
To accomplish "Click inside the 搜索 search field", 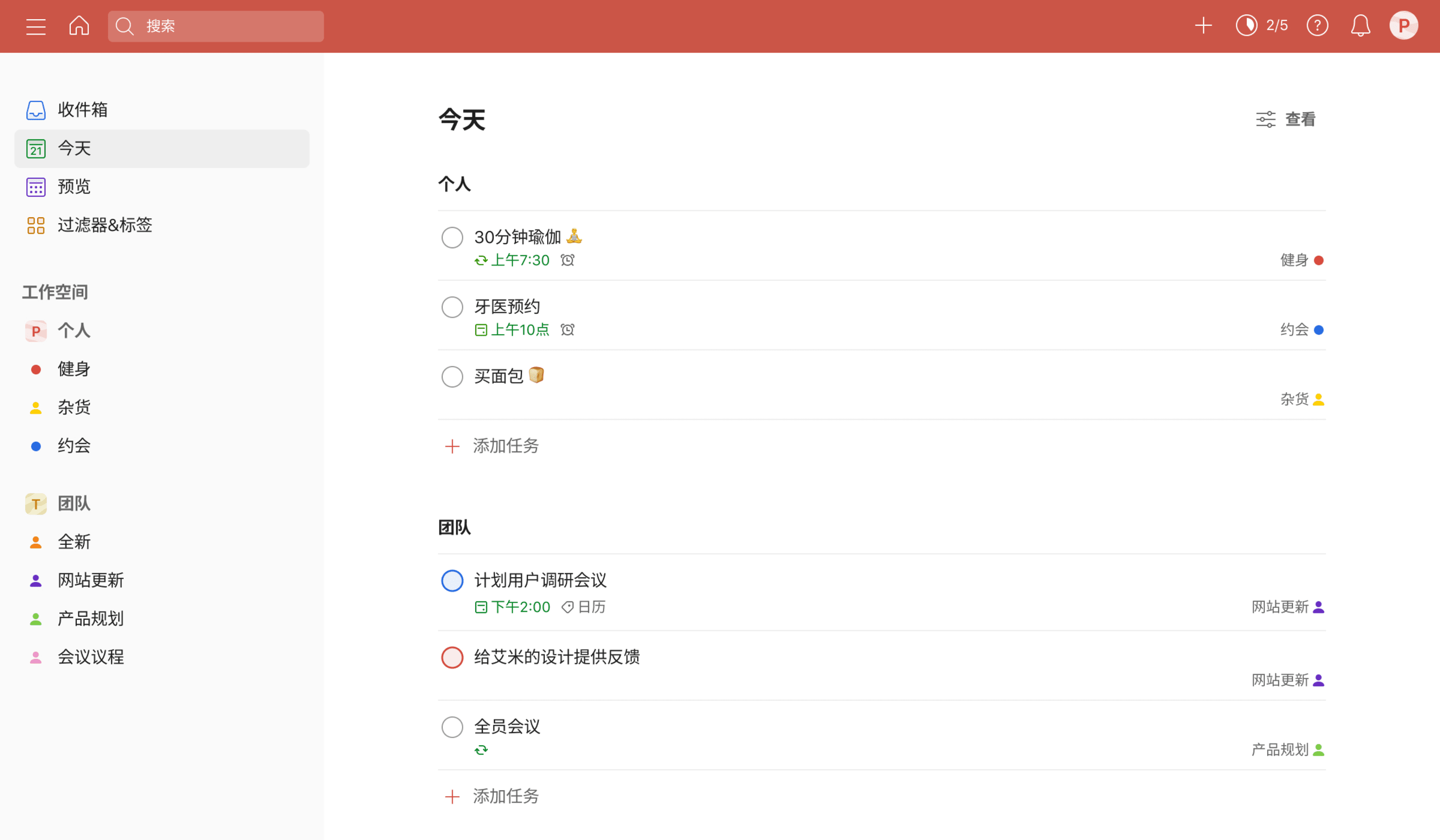I will [x=216, y=26].
